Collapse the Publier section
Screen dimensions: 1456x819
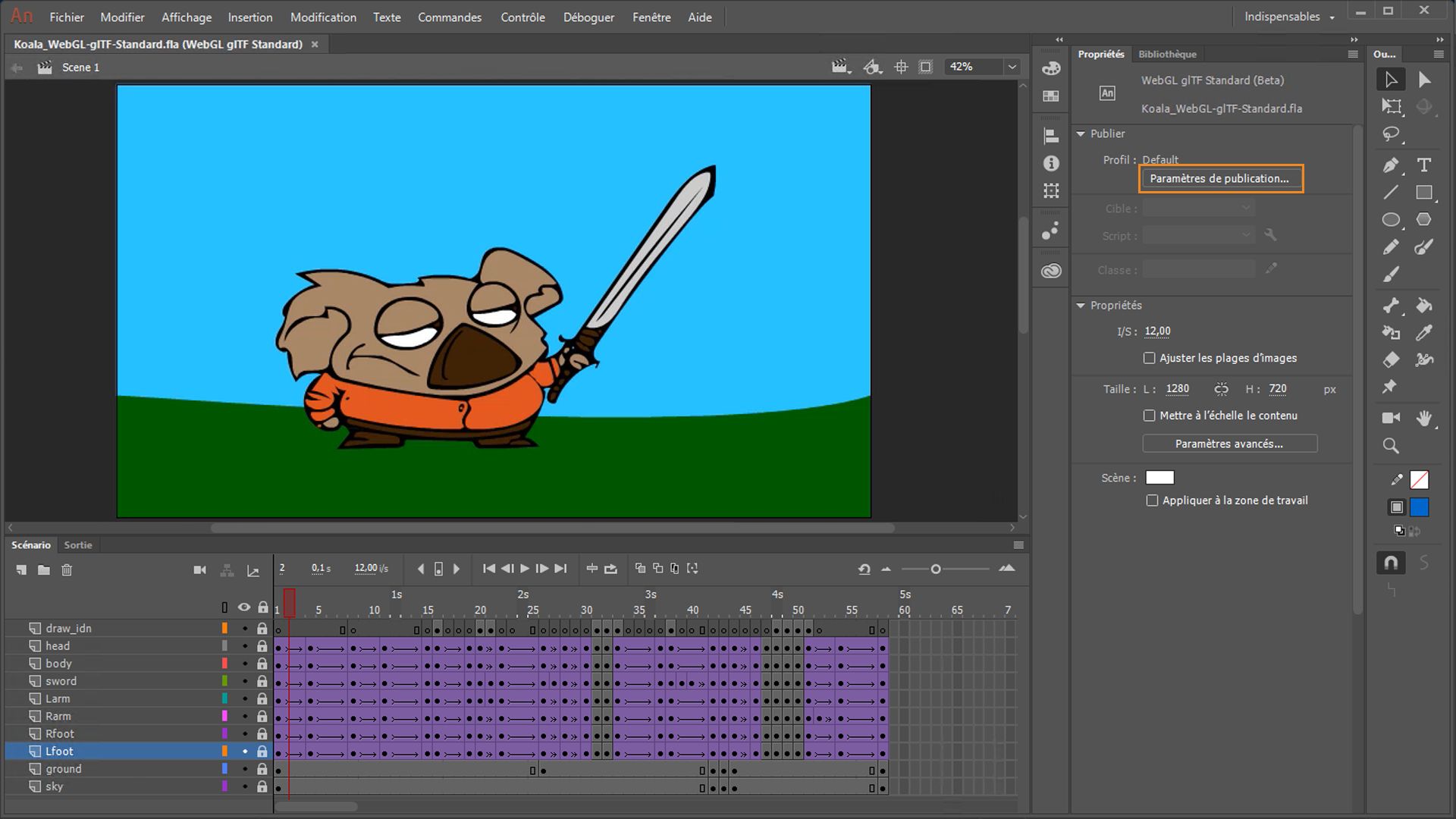(1081, 133)
